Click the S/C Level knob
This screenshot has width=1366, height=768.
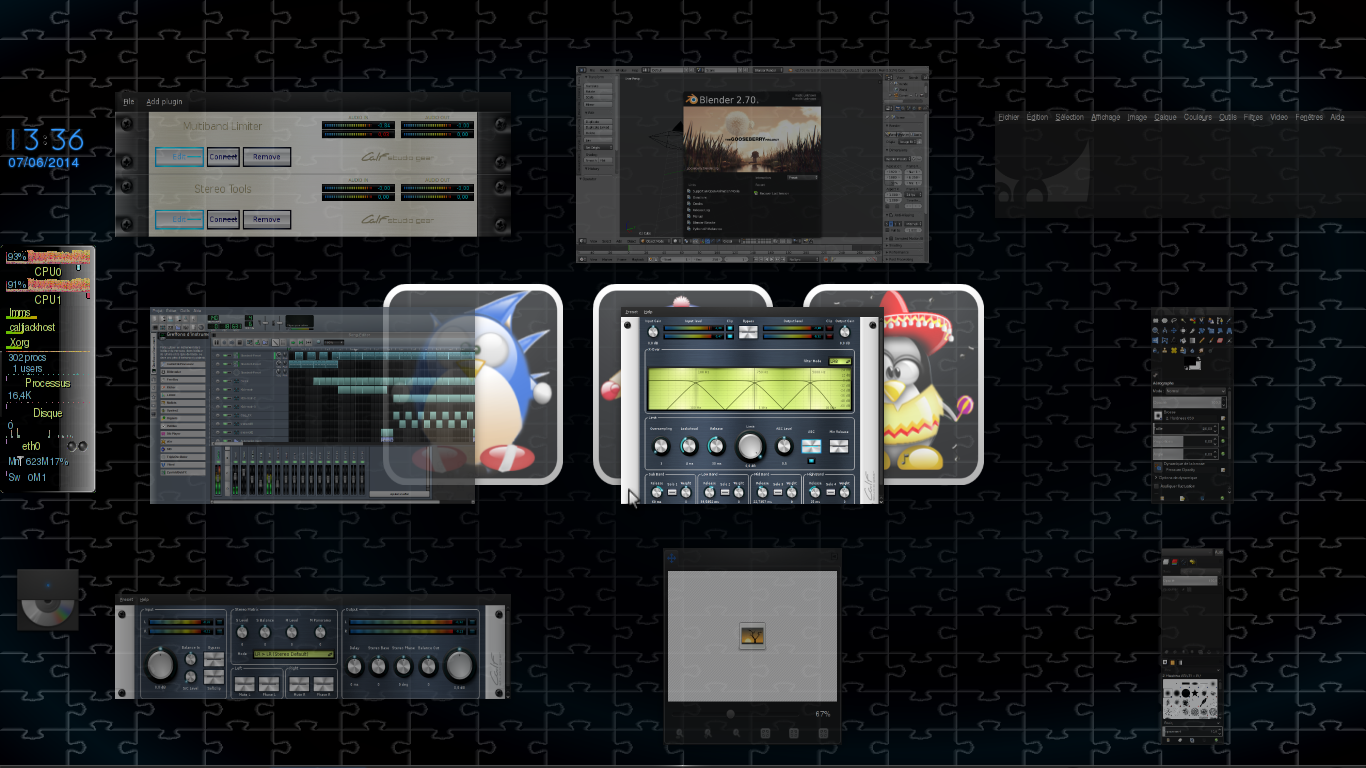point(191,679)
